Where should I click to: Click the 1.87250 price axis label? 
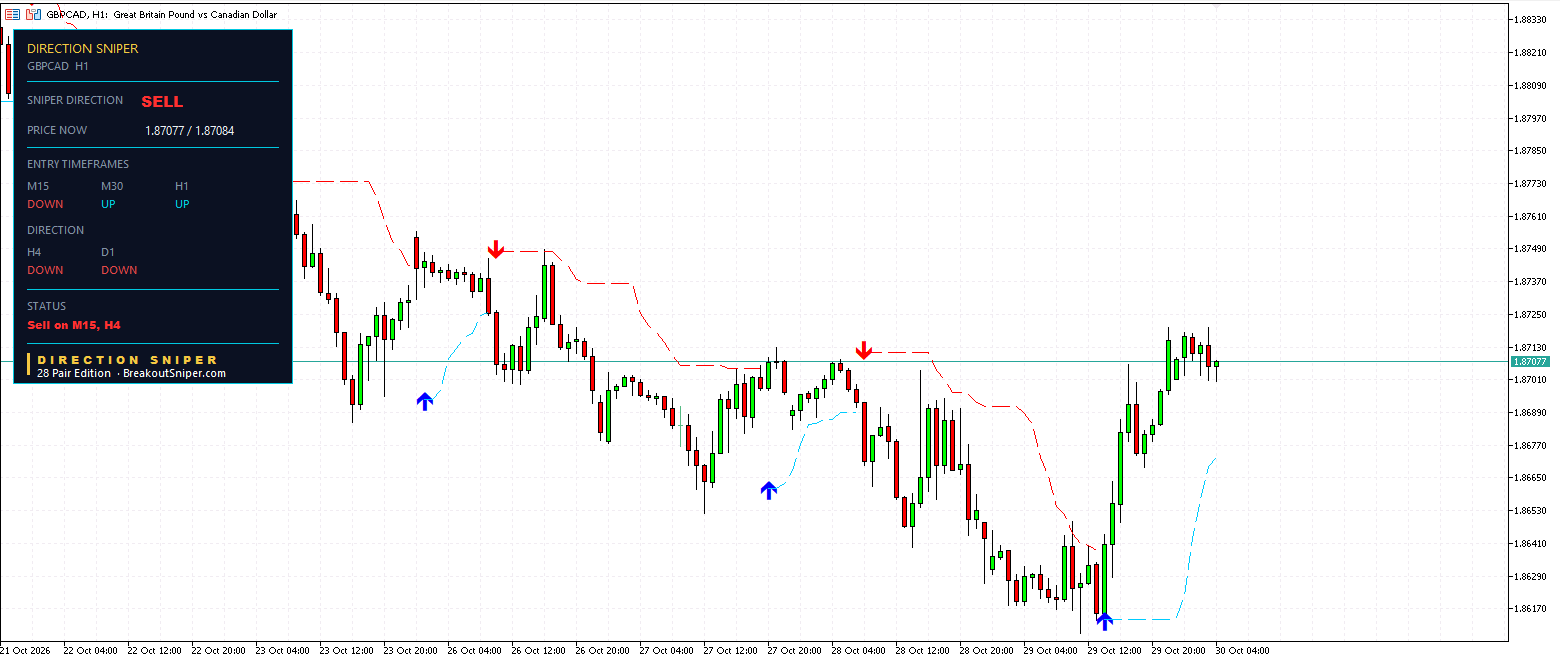1532,314
